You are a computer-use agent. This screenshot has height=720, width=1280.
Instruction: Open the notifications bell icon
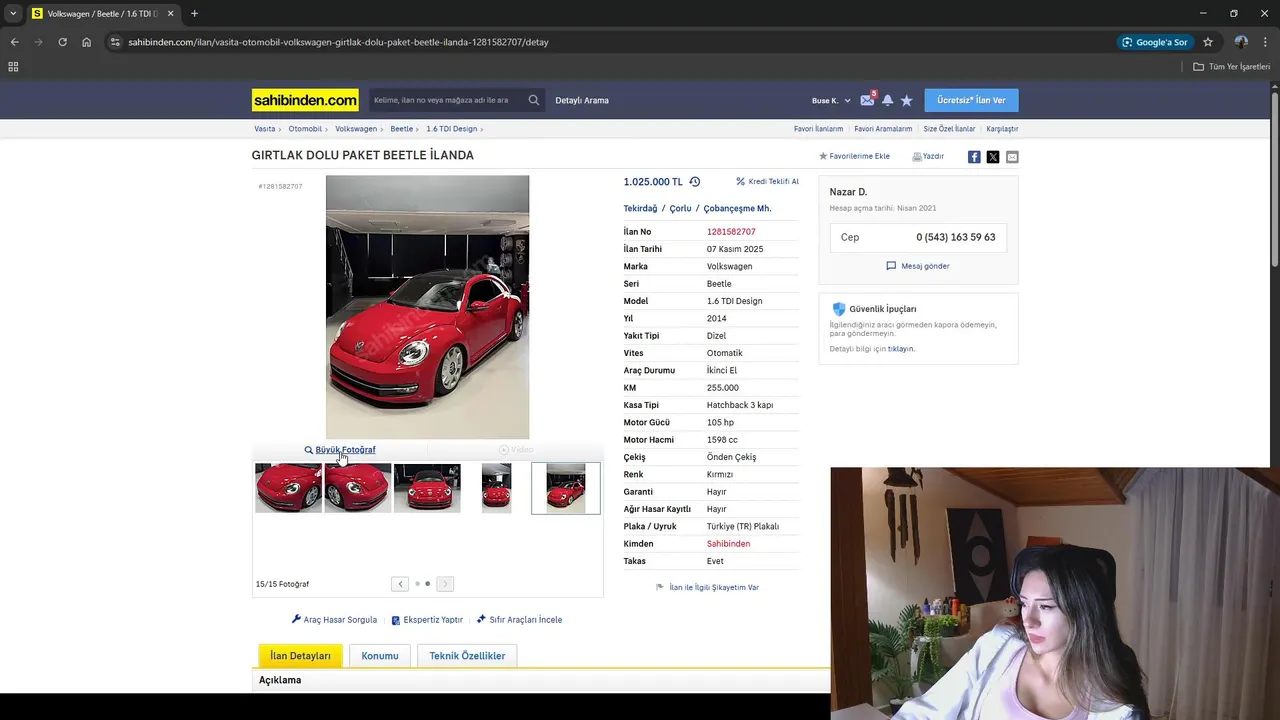(887, 100)
